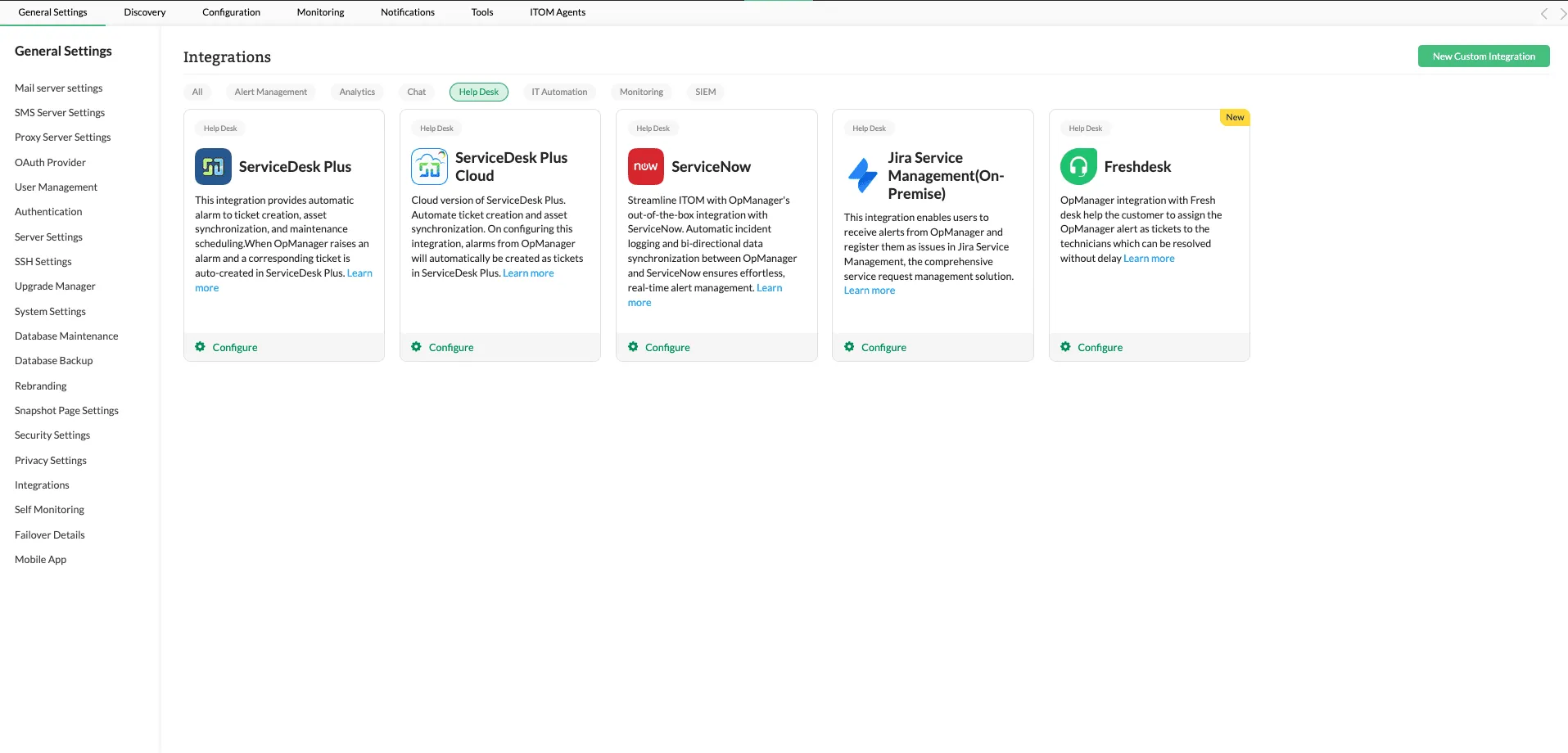
Task: Select the Help Desk filter chip
Action: pyautogui.click(x=479, y=92)
